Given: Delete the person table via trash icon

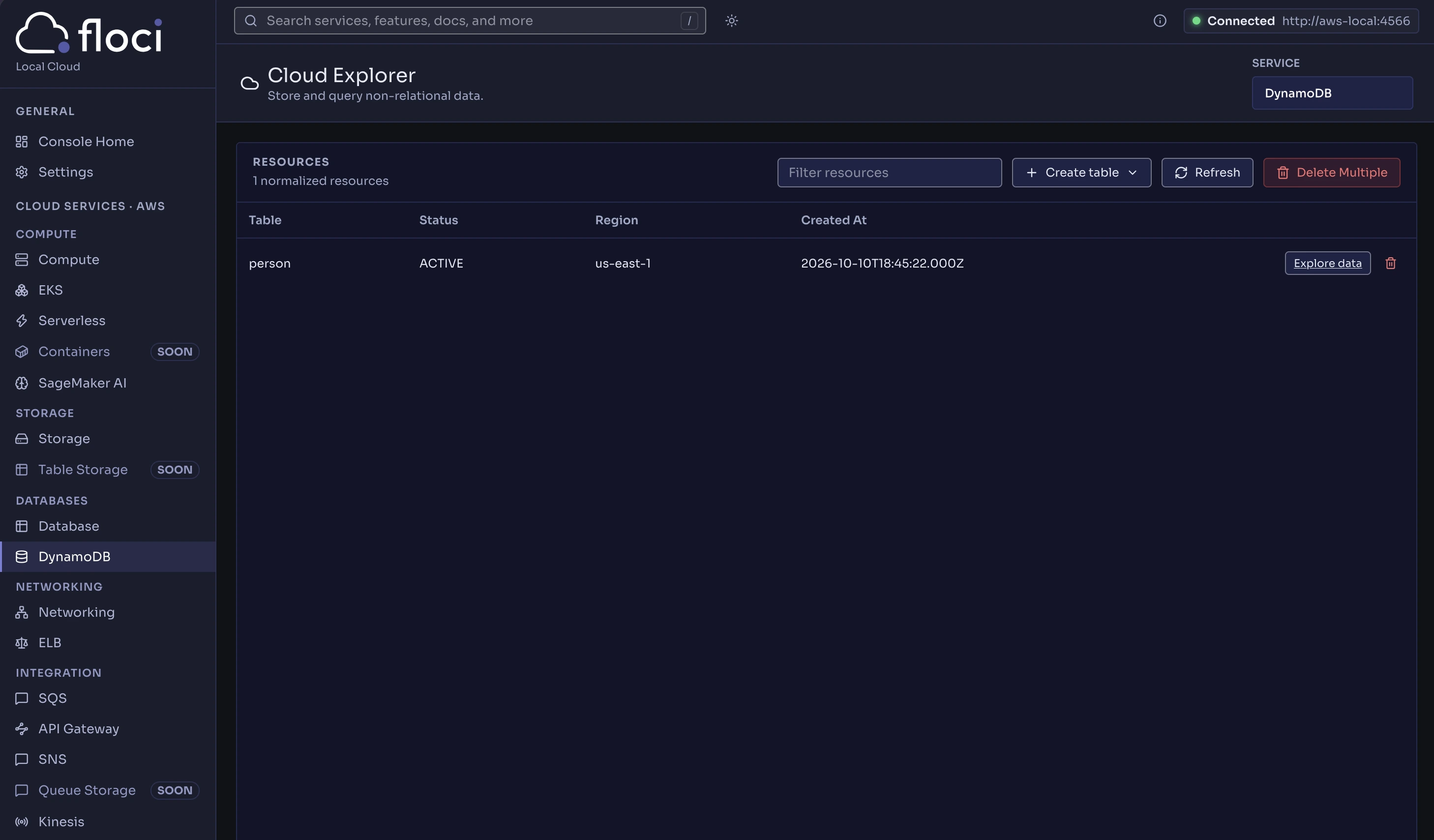Looking at the screenshot, I should coord(1390,264).
